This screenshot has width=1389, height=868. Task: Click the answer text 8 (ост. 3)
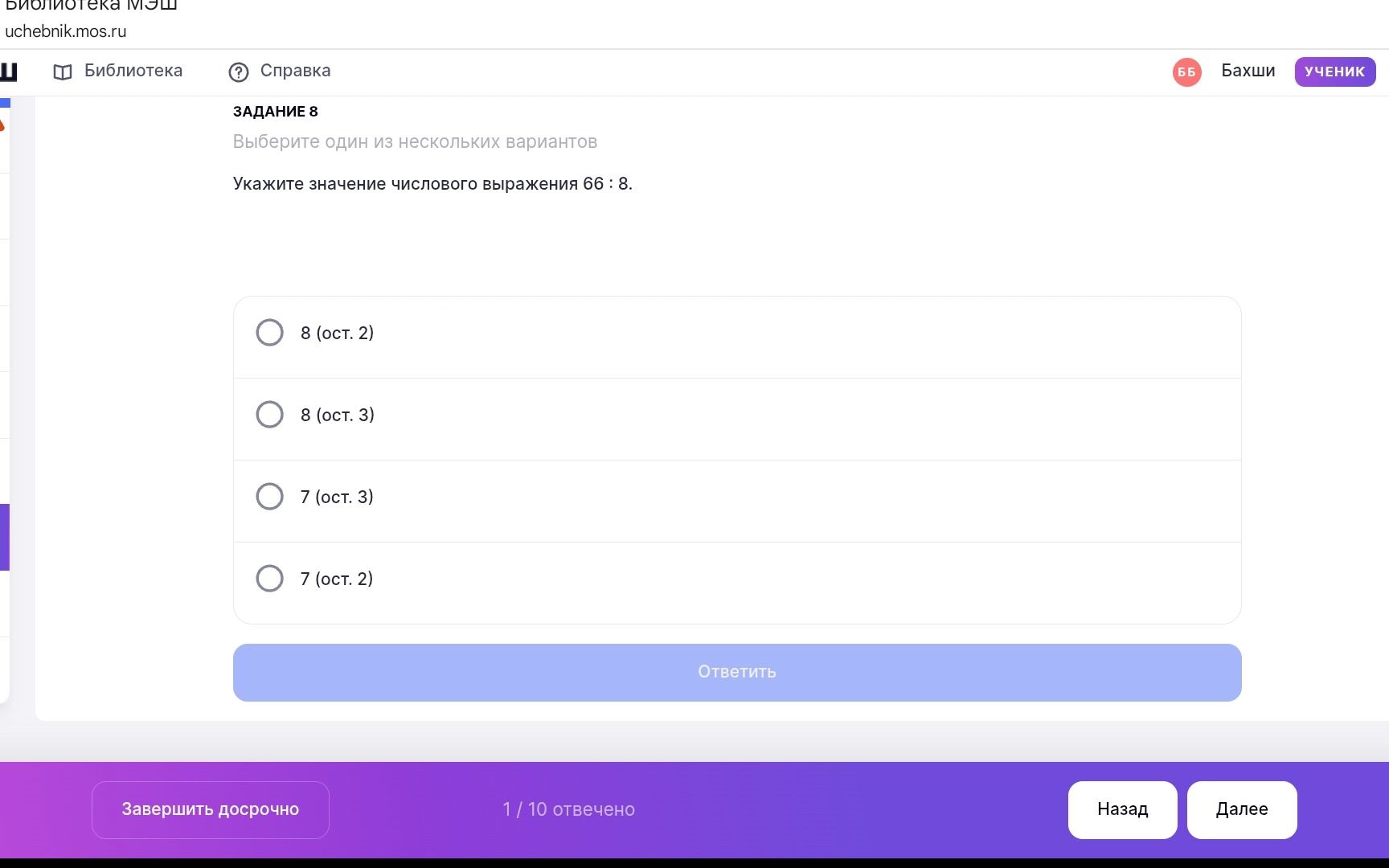click(x=338, y=415)
